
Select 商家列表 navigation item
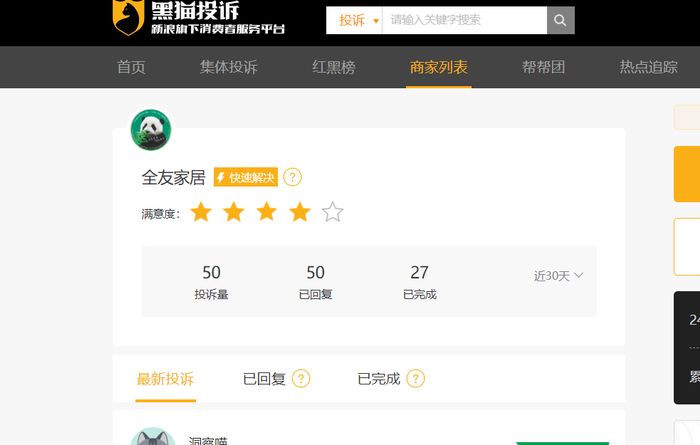(438, 67)
